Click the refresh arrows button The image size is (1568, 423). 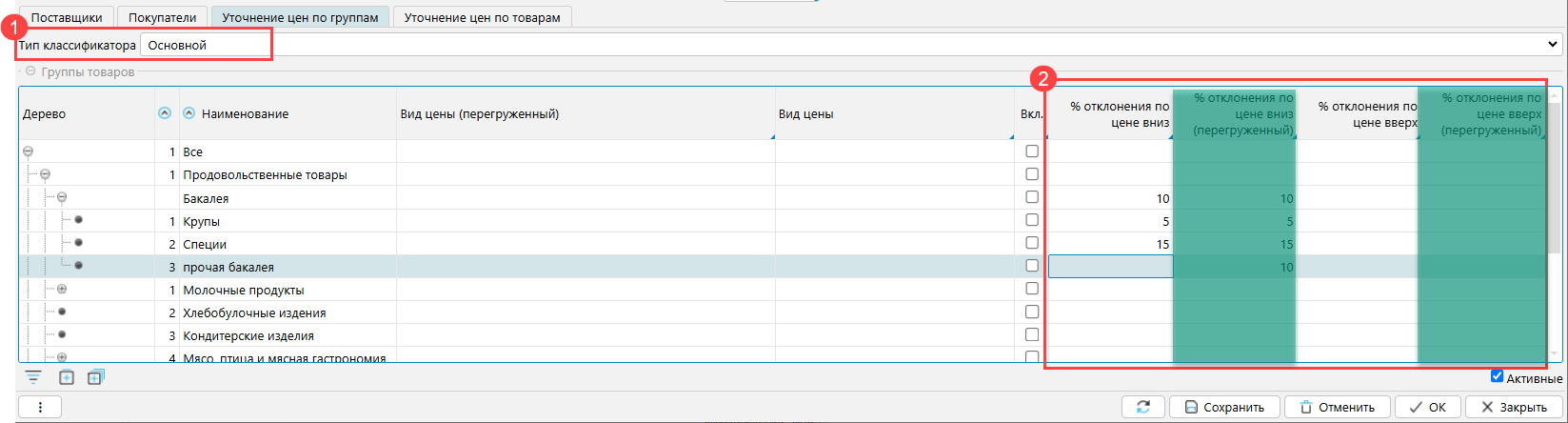point(1142,407)
